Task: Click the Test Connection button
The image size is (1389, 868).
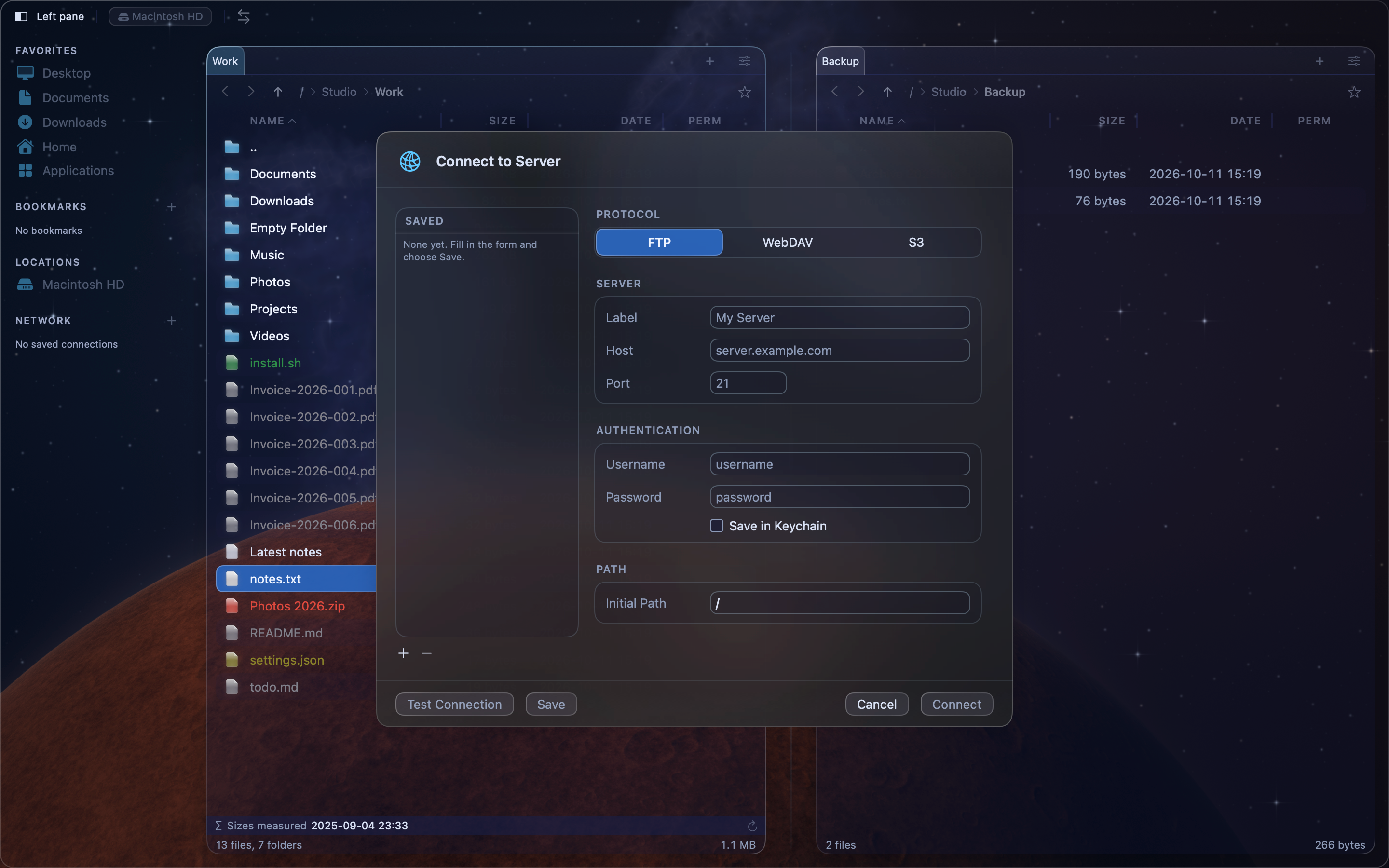Action: pos(454,705)
